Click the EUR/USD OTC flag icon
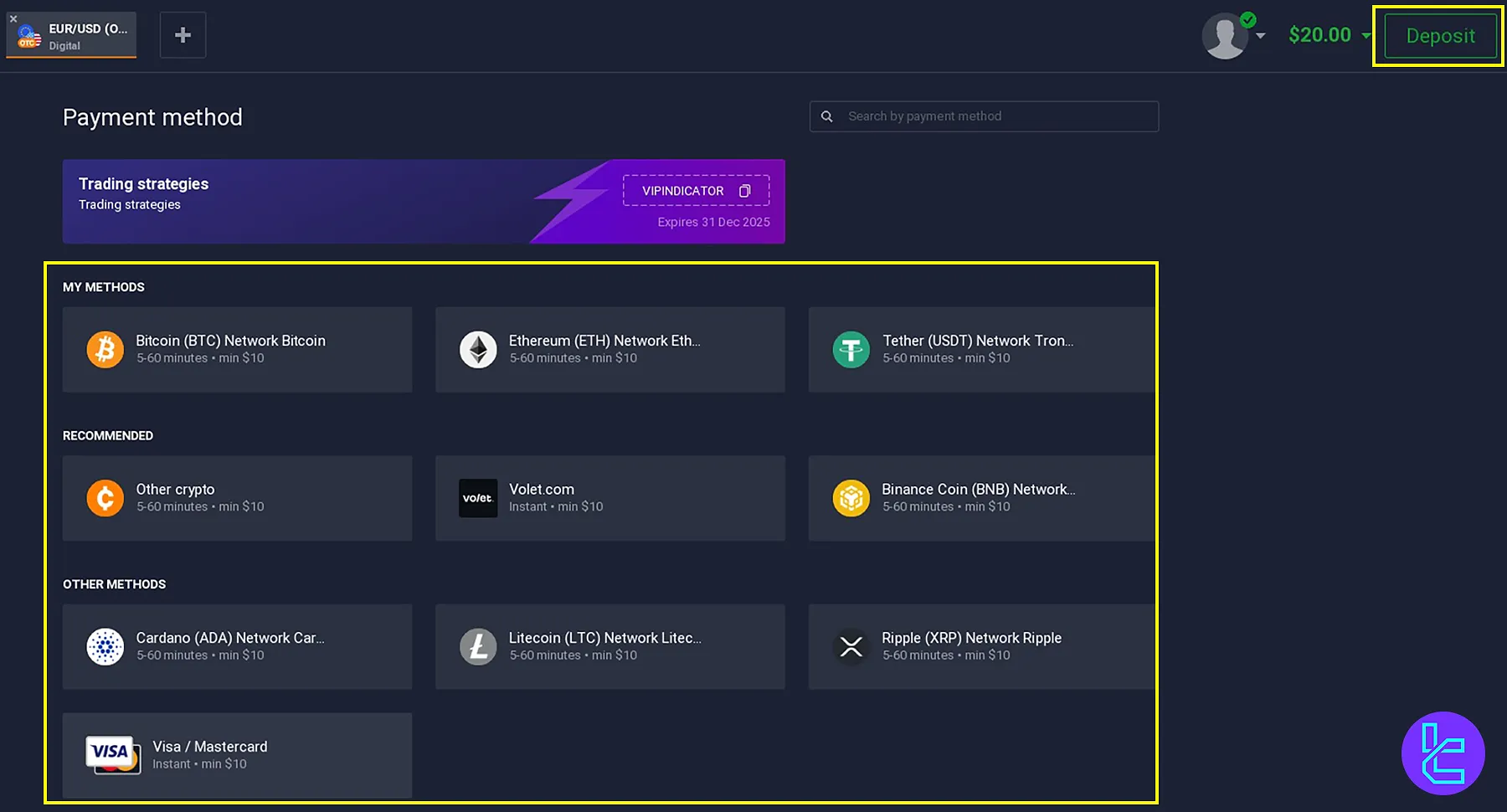 pos(29,37)
